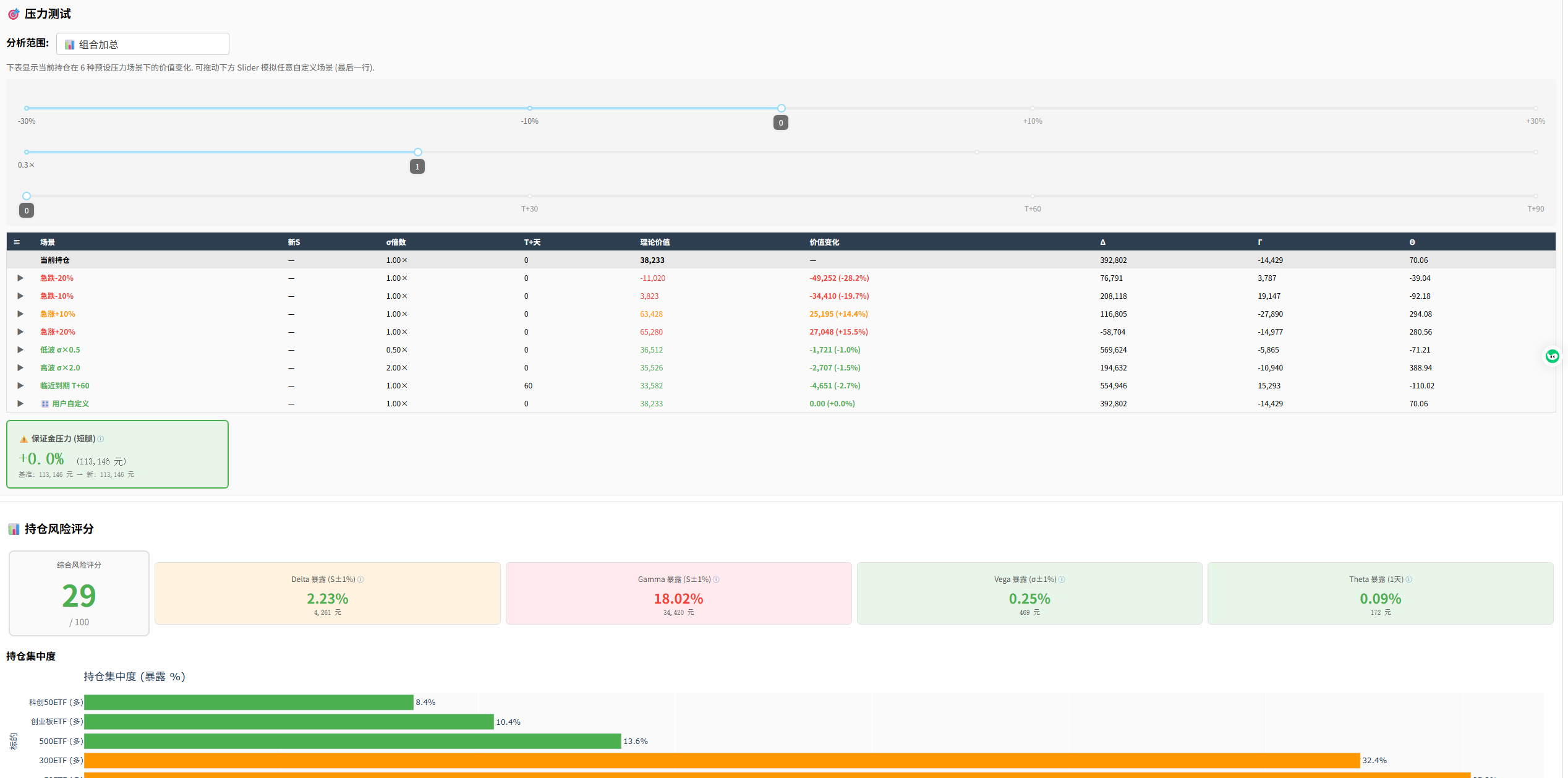Click the warning icon in 保证金压力 card
This screenshot has width=1568, height=778.
23,439
